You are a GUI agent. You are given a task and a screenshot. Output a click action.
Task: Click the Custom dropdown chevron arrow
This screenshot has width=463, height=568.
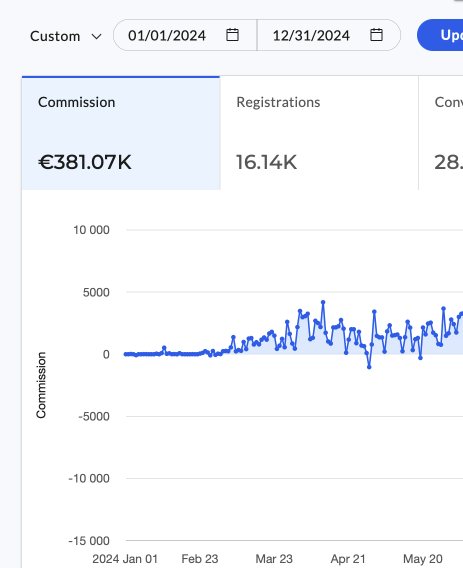(x=96, y=37)
